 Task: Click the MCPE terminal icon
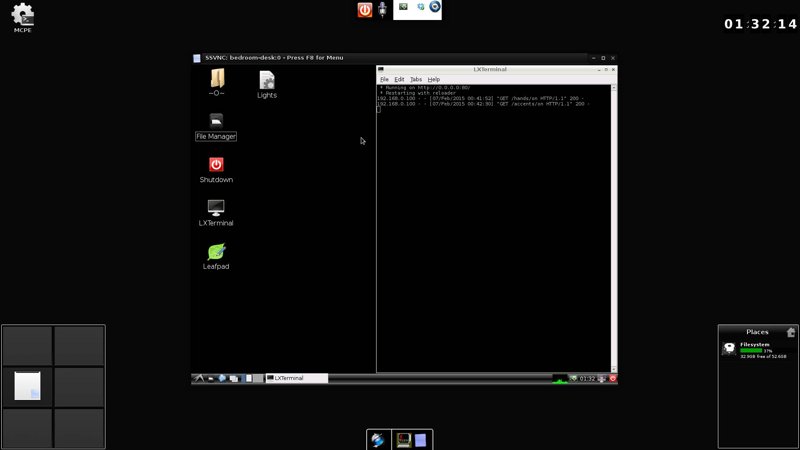click(22, 14)
